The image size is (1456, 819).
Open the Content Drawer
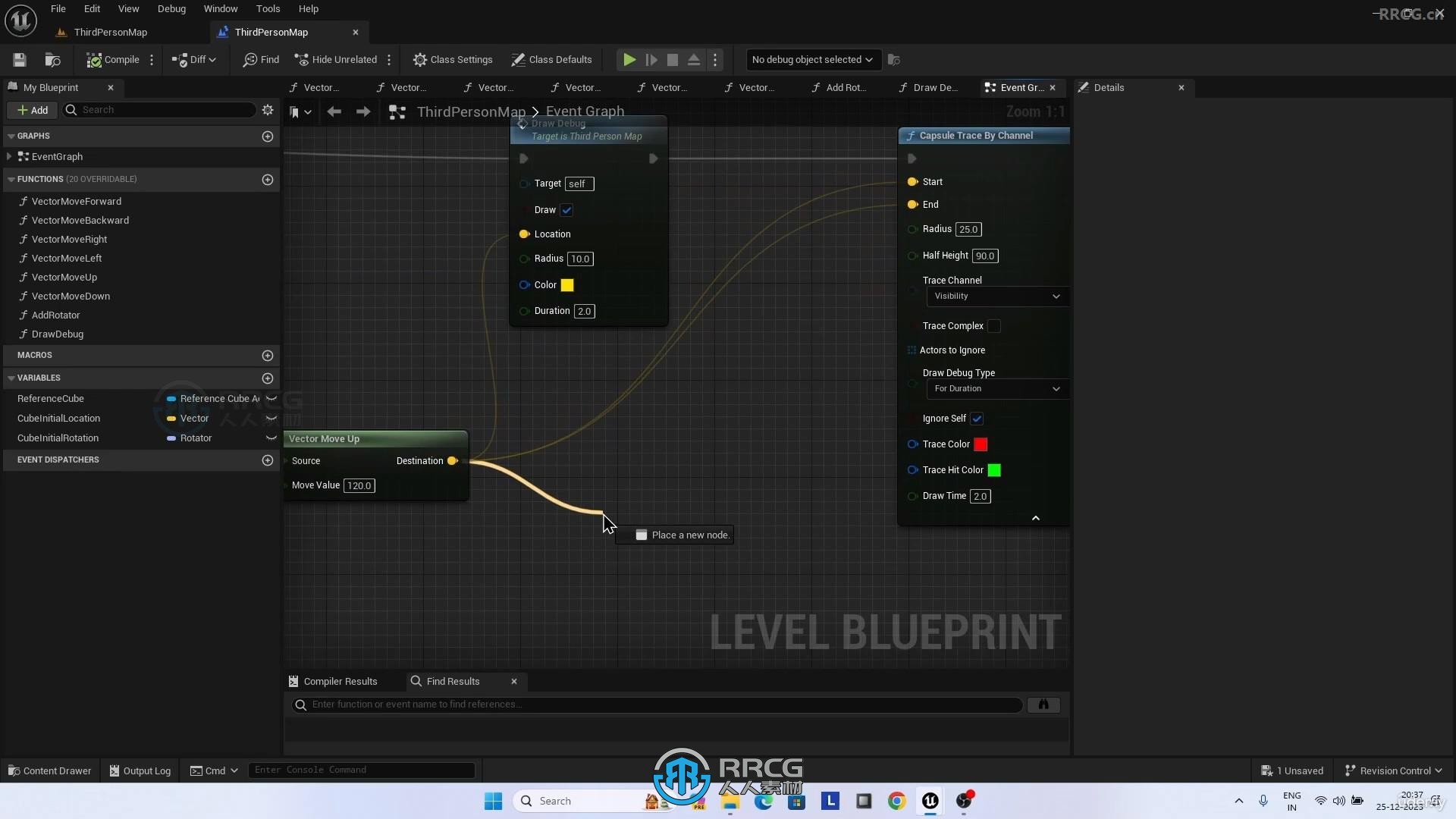49,771
